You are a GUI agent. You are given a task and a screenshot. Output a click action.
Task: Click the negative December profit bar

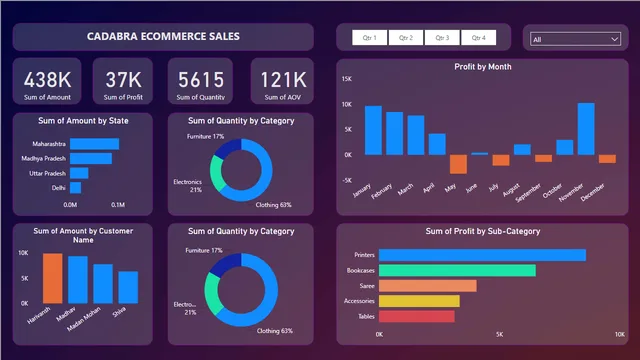coord(607,159)
